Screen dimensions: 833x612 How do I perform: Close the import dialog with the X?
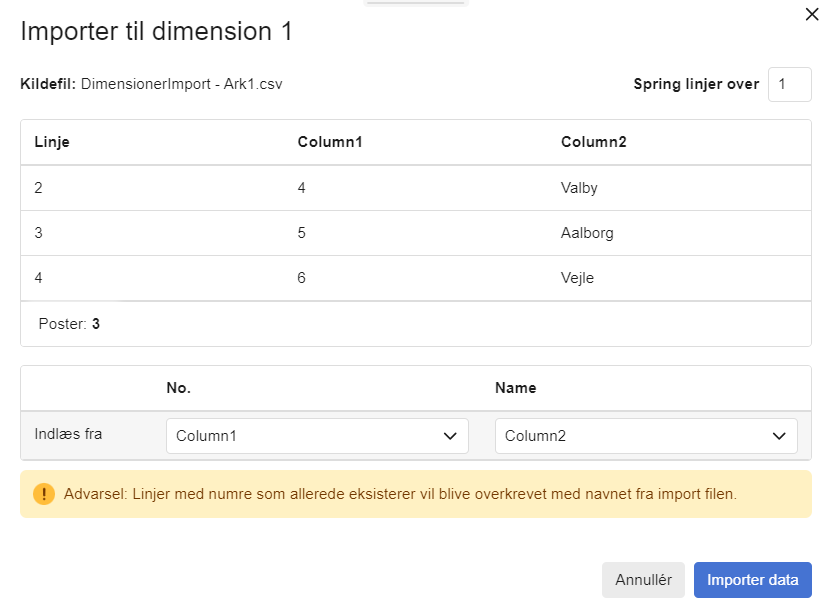point(812,14)
